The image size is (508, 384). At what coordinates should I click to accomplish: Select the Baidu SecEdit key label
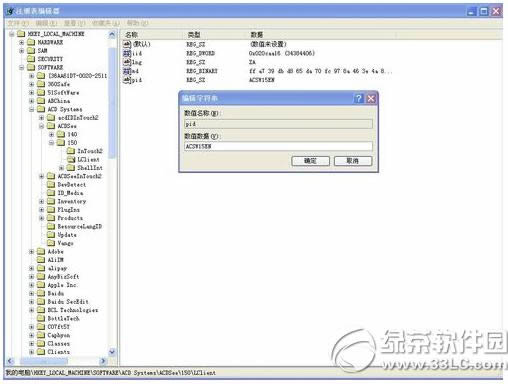(x=68, y=302)
